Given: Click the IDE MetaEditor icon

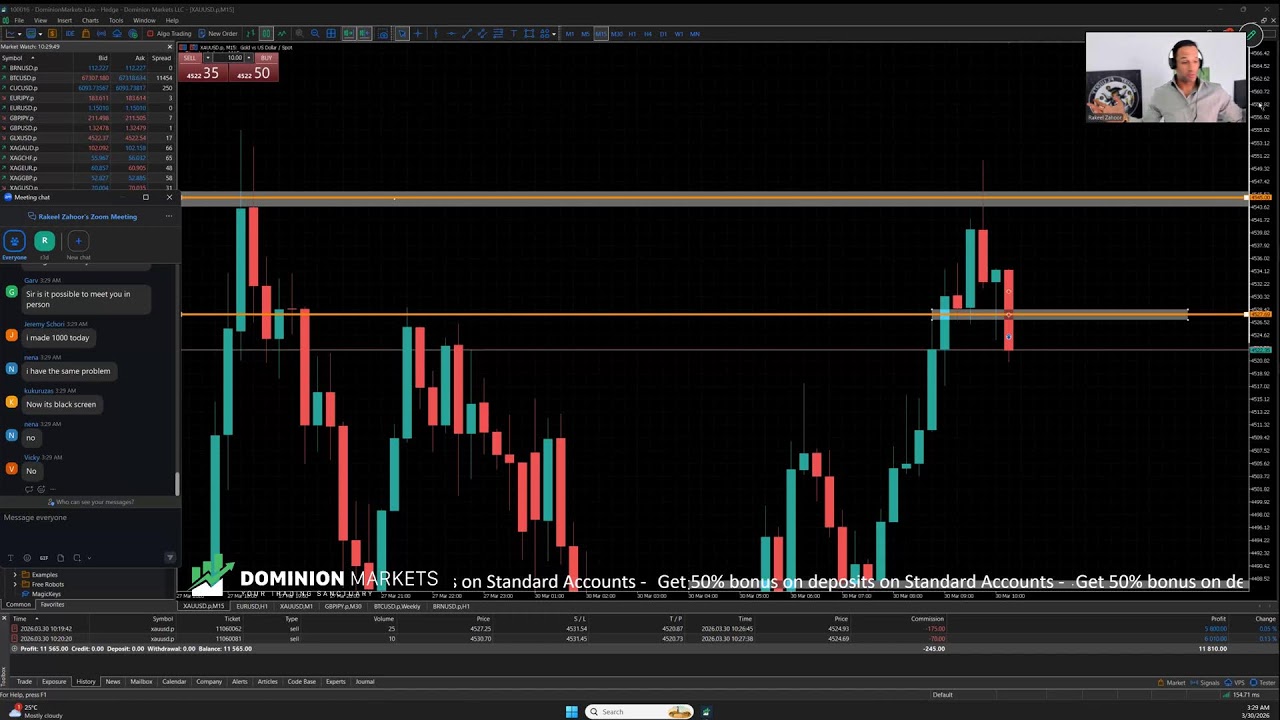Looking at the screenshot, I should [70, 33].
